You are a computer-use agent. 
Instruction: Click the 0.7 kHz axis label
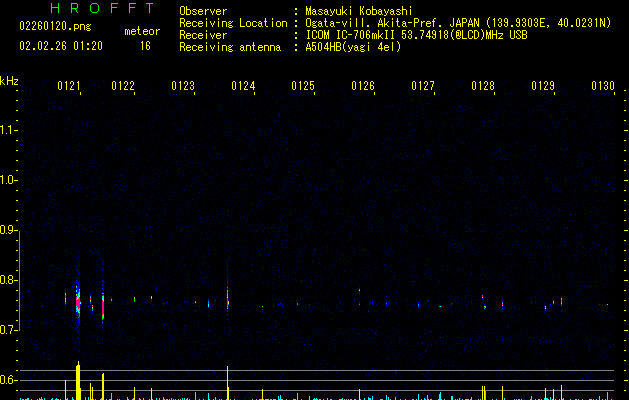coord(8,330)
